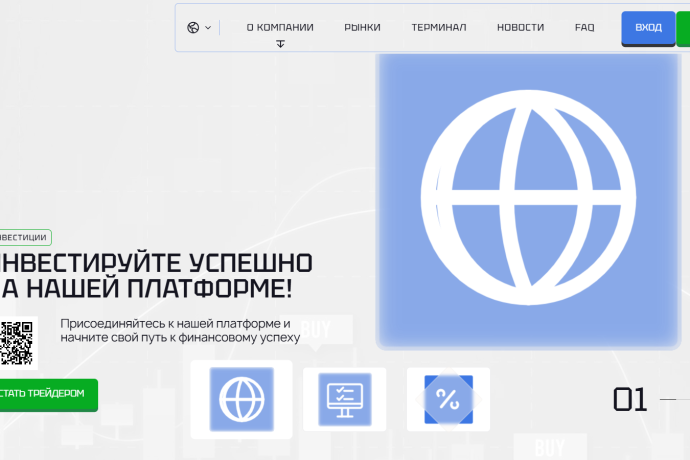Expand the arrow under О КОМПАНИИ

coord(280,44)
